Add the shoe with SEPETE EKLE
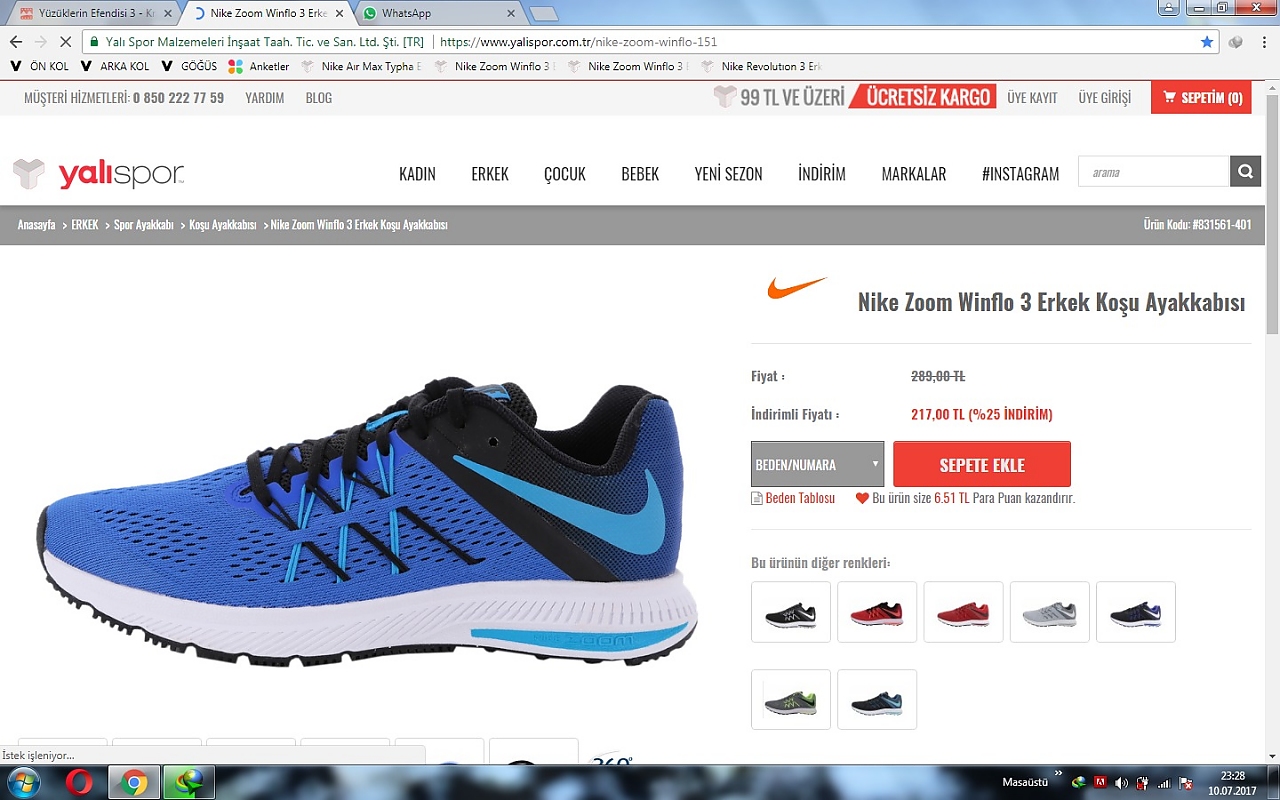Screen dimensions: 1280x800 pyautogui.click(x=982, y=464)
